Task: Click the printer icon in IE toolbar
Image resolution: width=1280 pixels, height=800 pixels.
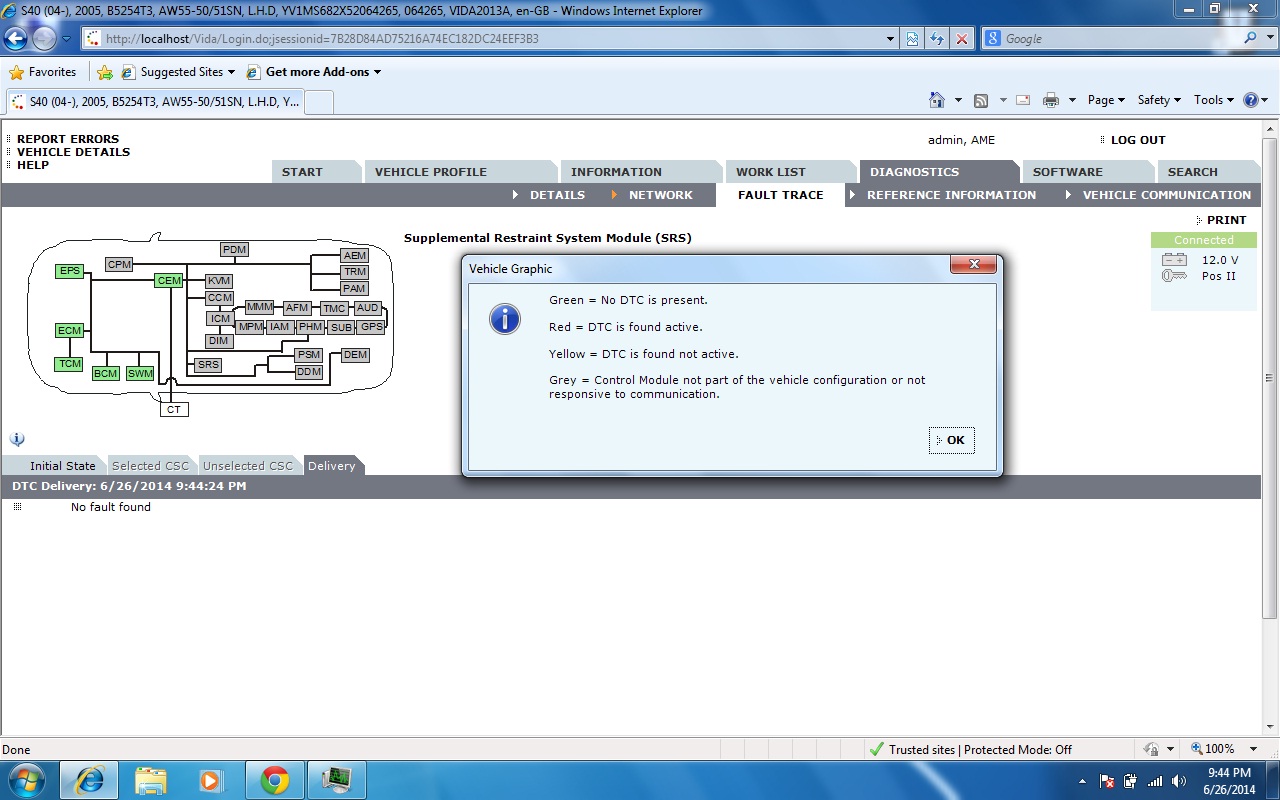Action: (1050, 100)
